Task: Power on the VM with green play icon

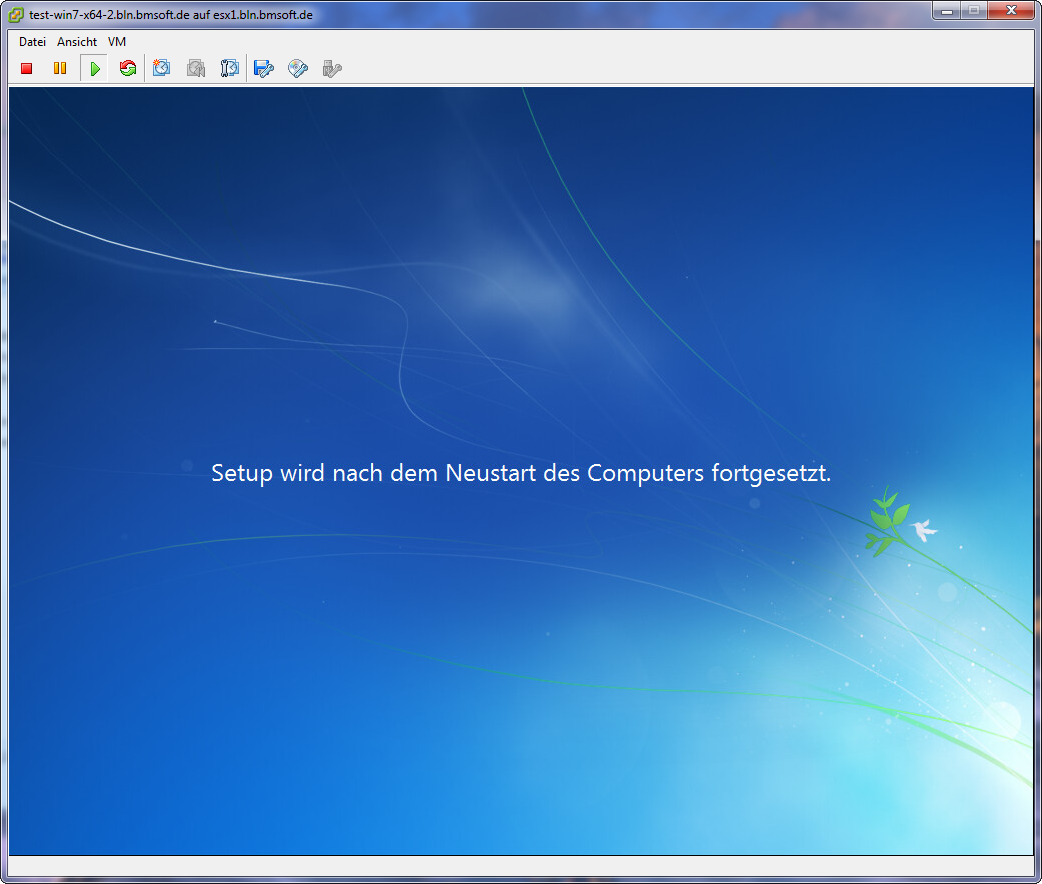Action: 94,68
